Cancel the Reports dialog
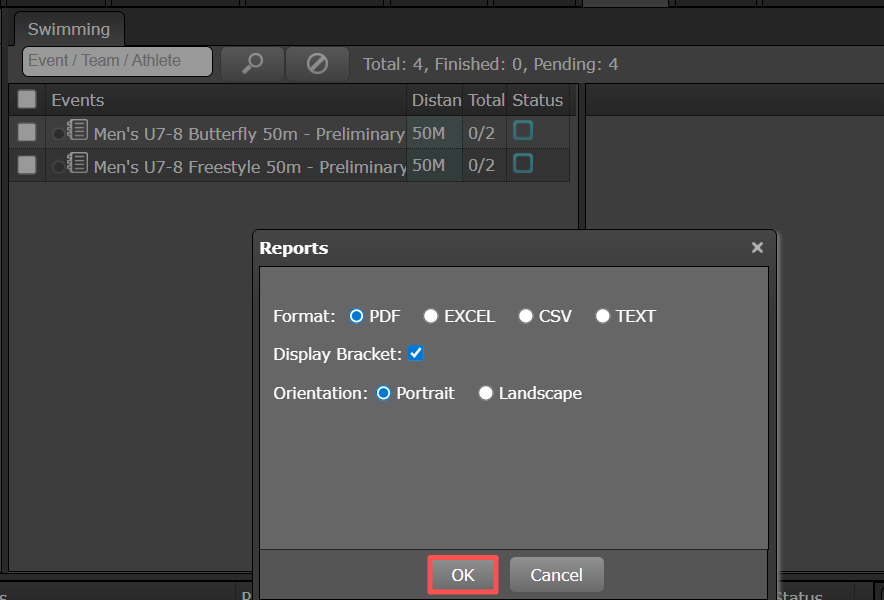 pyautogui.click(x=556, y=575)
